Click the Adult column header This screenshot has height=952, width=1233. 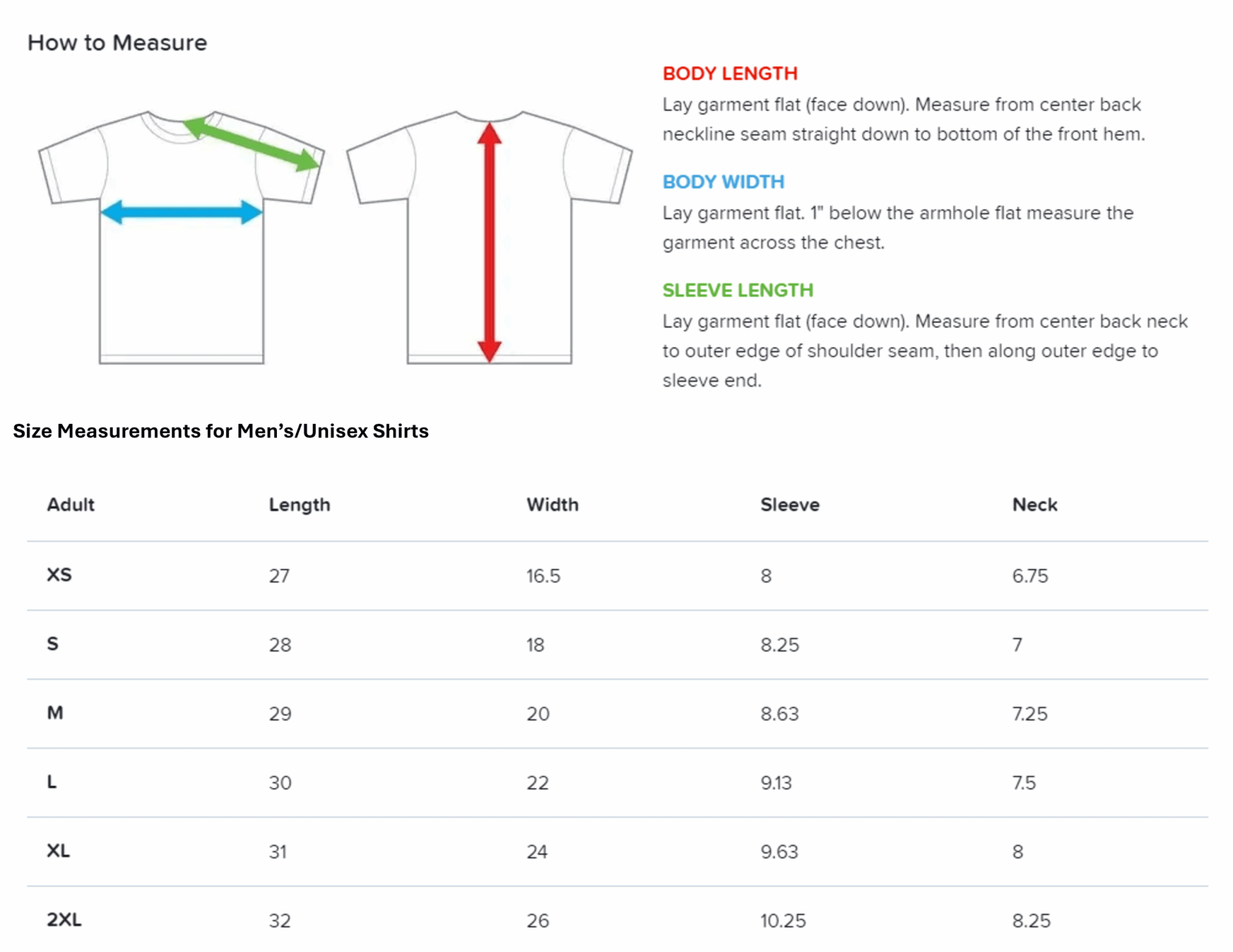(70, 505)
